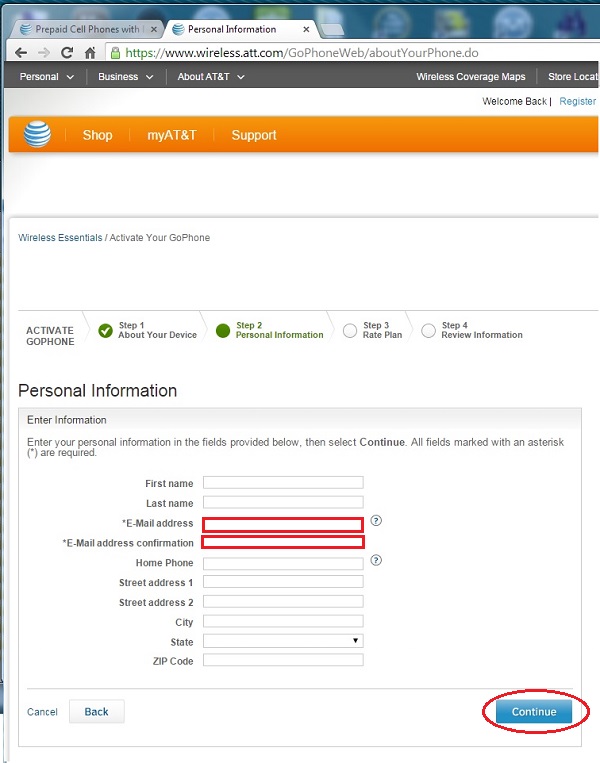The width and height of the screenshot is (600, 763).
Task: Open the myAT&T menu
Action: pyautogui.click(x=172, y=135)
